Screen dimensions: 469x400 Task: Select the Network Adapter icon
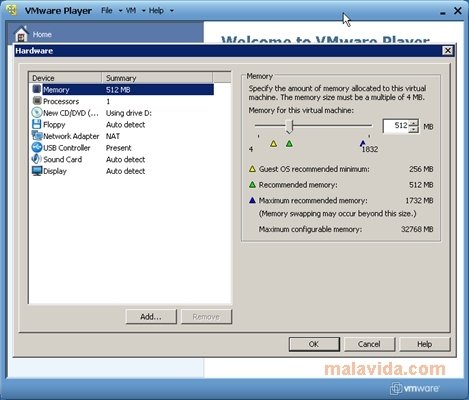tap(37, 136)
